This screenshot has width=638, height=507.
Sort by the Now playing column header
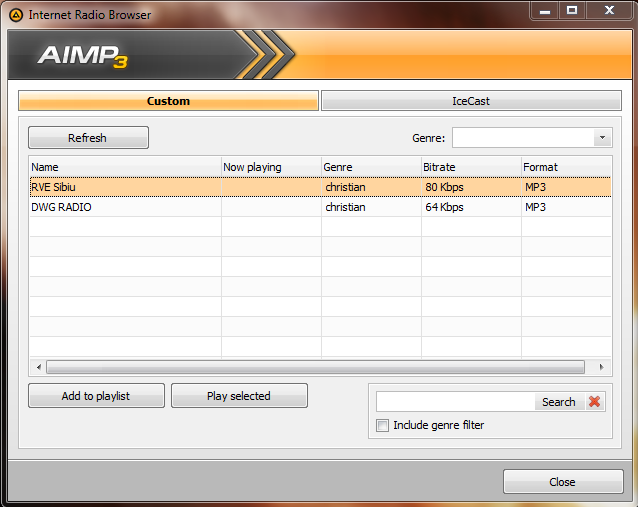(x=271, y=167)
